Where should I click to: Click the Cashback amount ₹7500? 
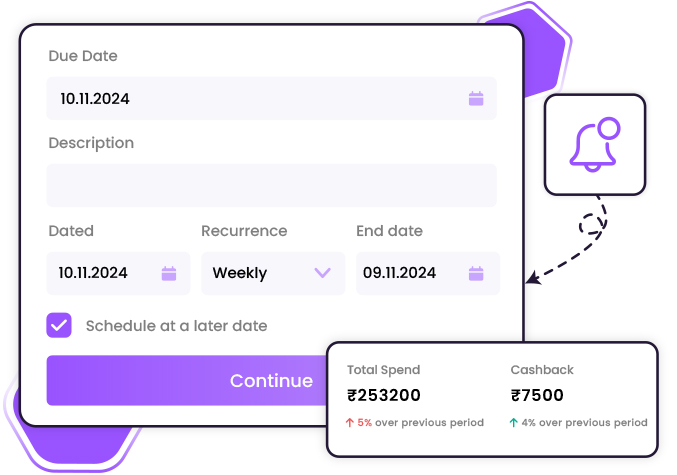click(x=537, y=395)
